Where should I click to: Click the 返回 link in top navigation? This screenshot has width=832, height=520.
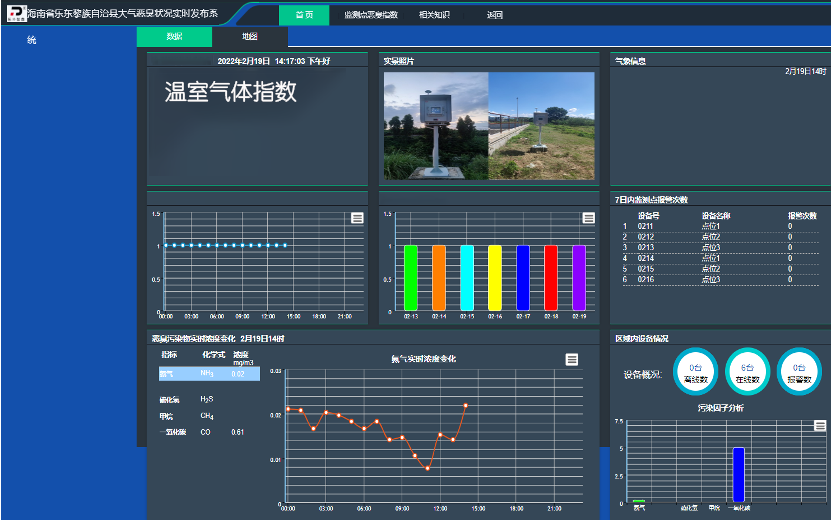pos(495,15)
